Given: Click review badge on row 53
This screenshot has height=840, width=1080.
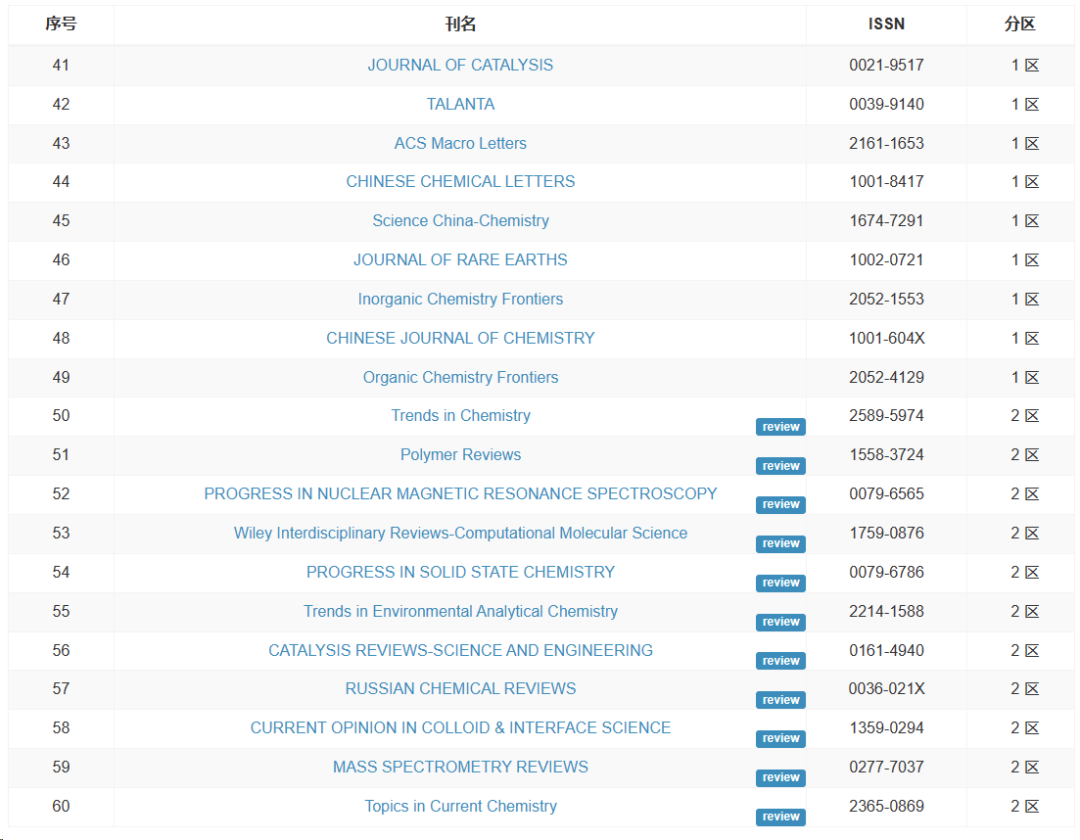Looking at the screenshot, I should [780, 544].
